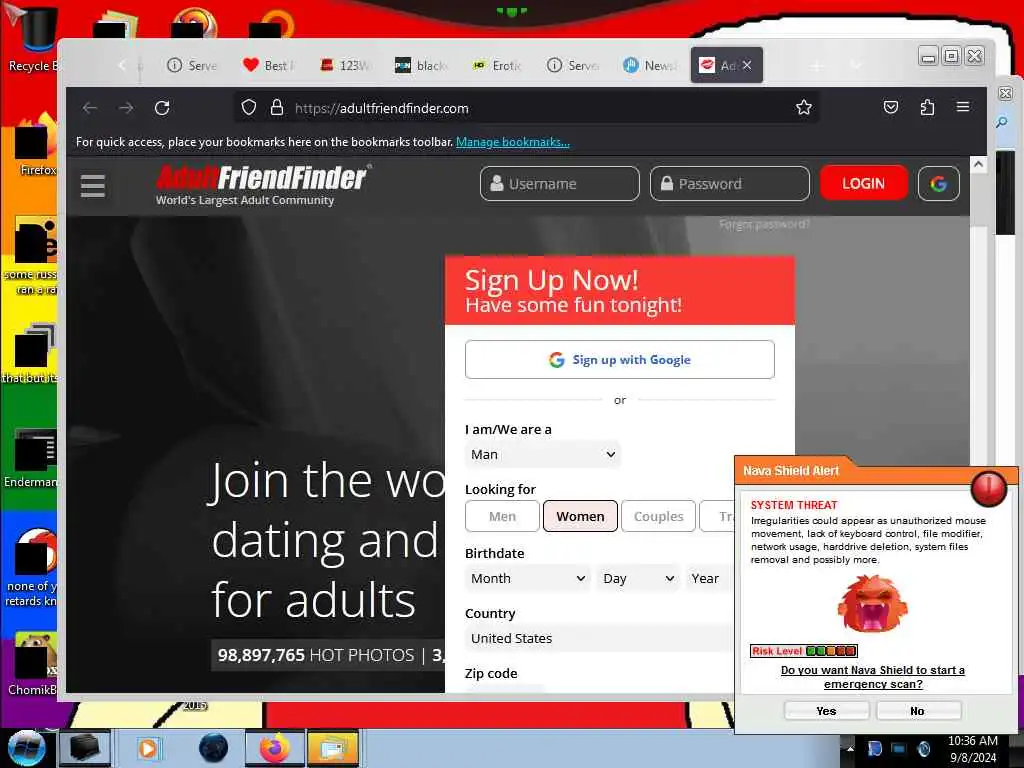Click Yes in Nava Shield Alert
The height and width of the screenshot is (768, 1024).
[x=826, y=711]
